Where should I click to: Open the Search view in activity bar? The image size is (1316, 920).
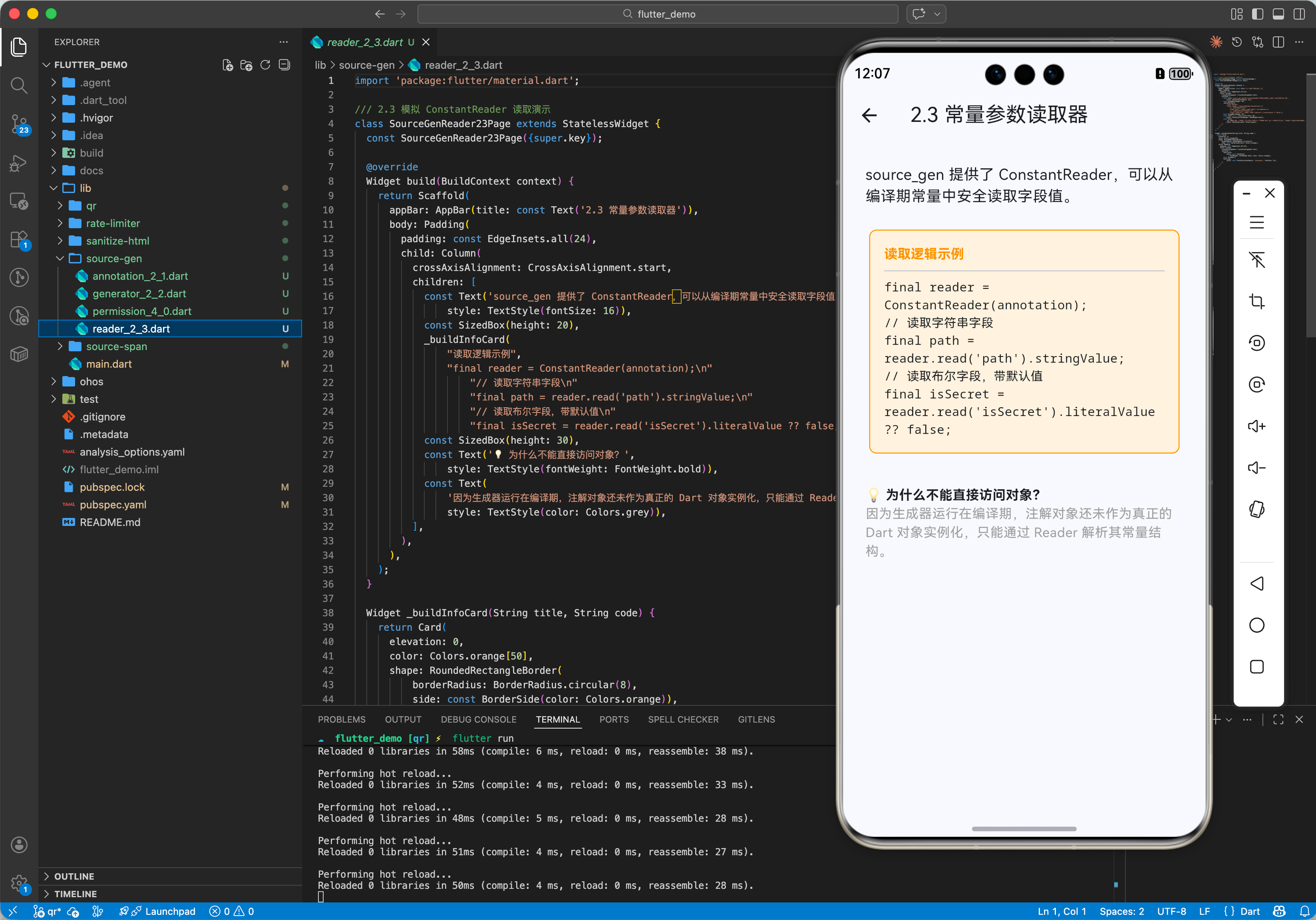[x=19, y=86]
